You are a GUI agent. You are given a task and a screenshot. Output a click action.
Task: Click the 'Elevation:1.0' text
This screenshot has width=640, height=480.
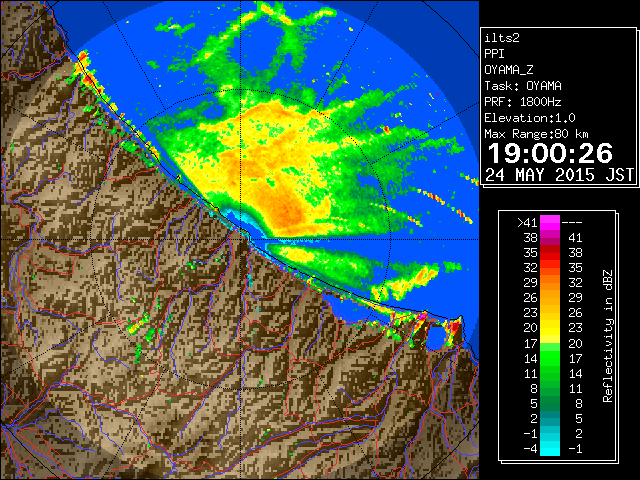tap(530, 118)
